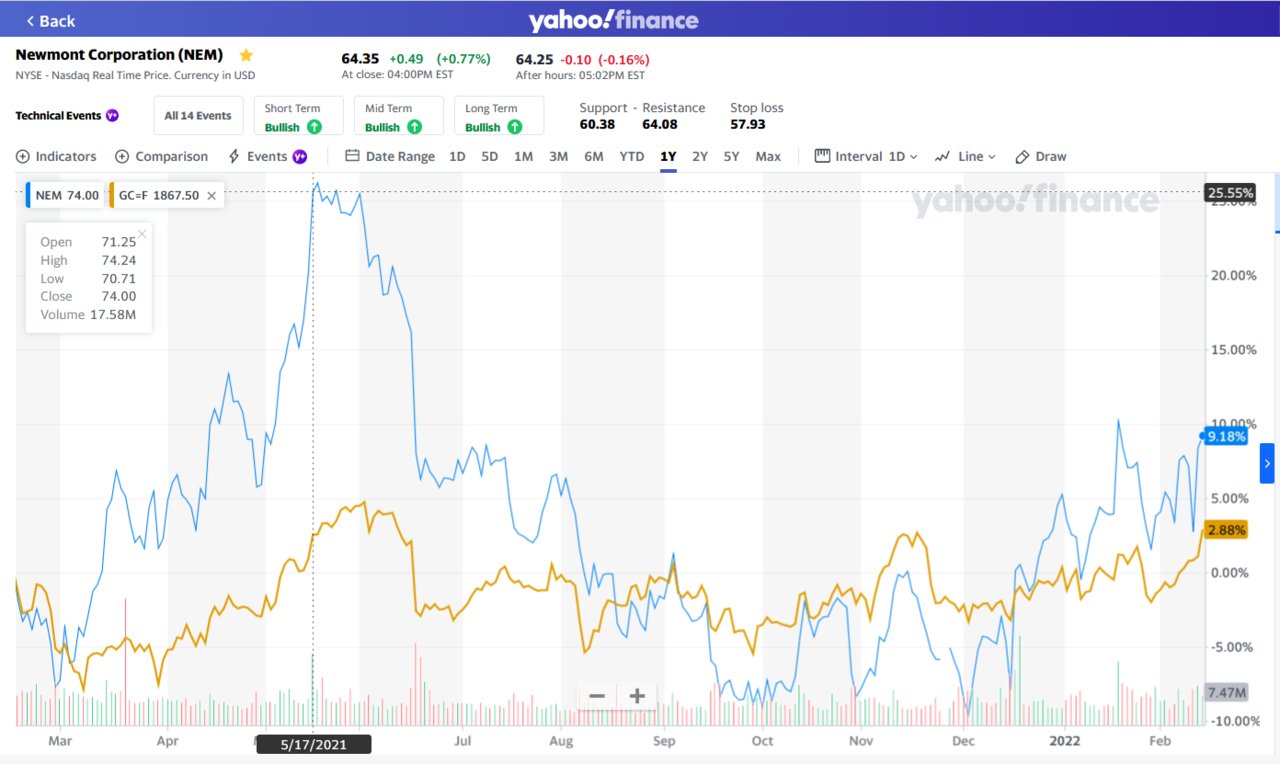Select the 1M range
1280x764 pixels.
tap(523, 156)
